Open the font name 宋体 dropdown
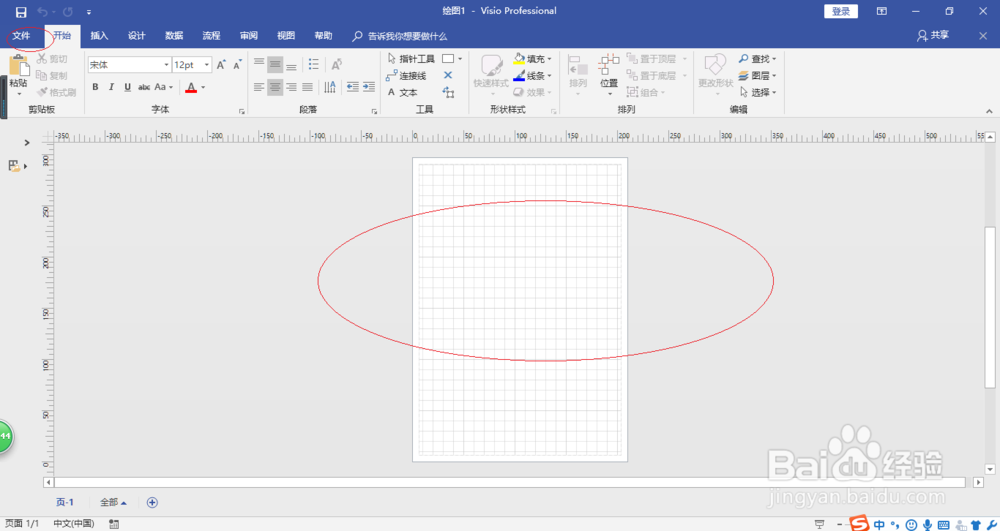 pos(166,65)
